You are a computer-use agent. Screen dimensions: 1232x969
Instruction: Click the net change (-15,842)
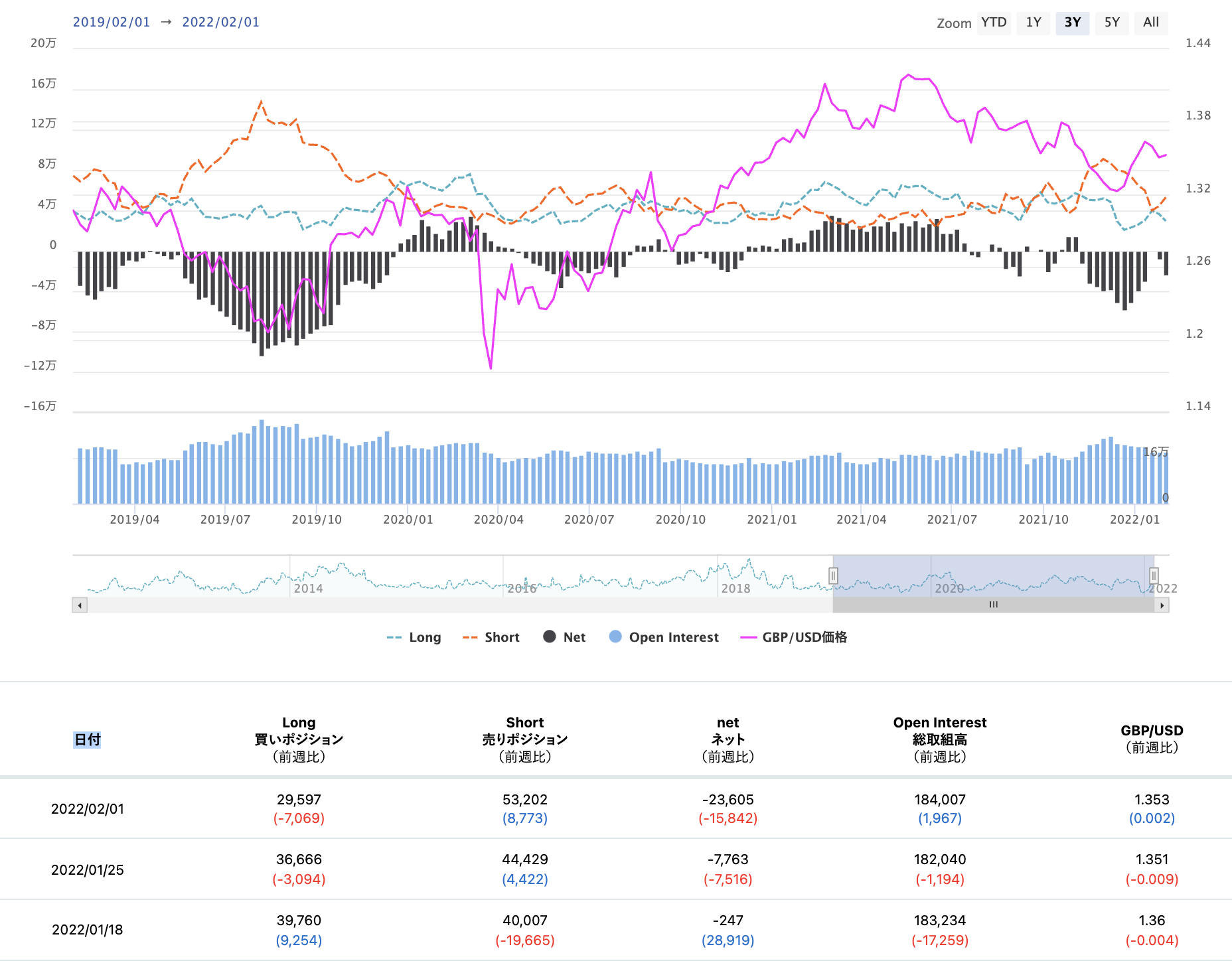pos(728,818)
